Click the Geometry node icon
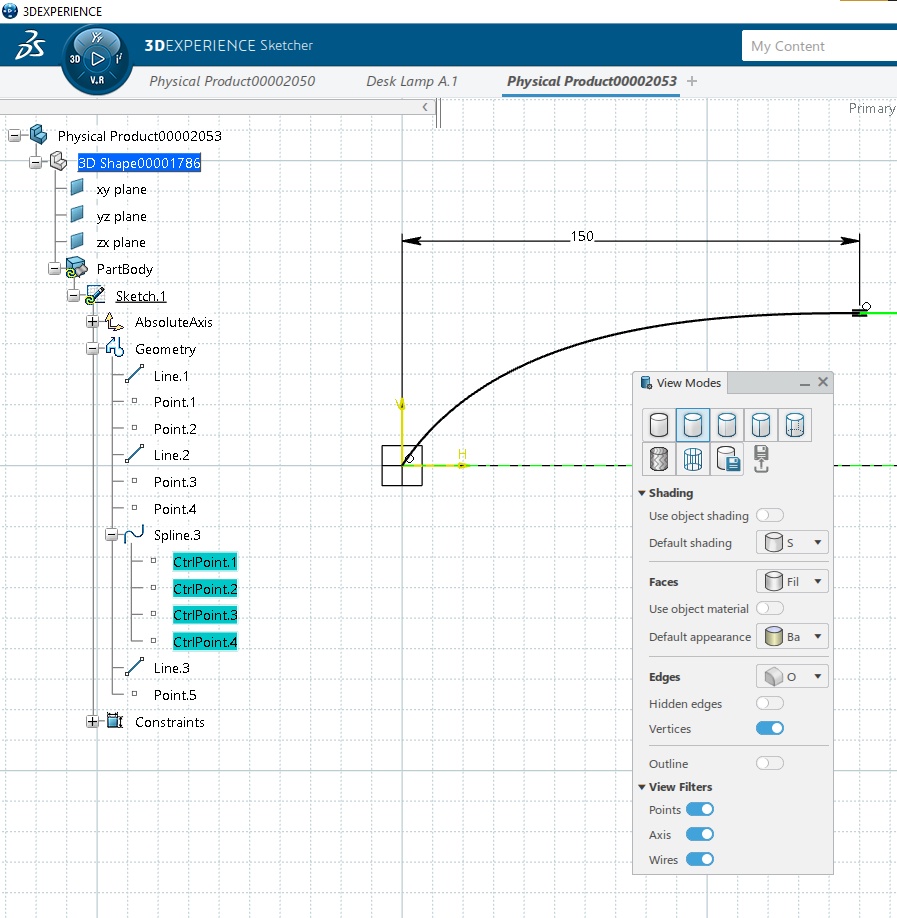897x918 pixels. (x=115, y=348)
